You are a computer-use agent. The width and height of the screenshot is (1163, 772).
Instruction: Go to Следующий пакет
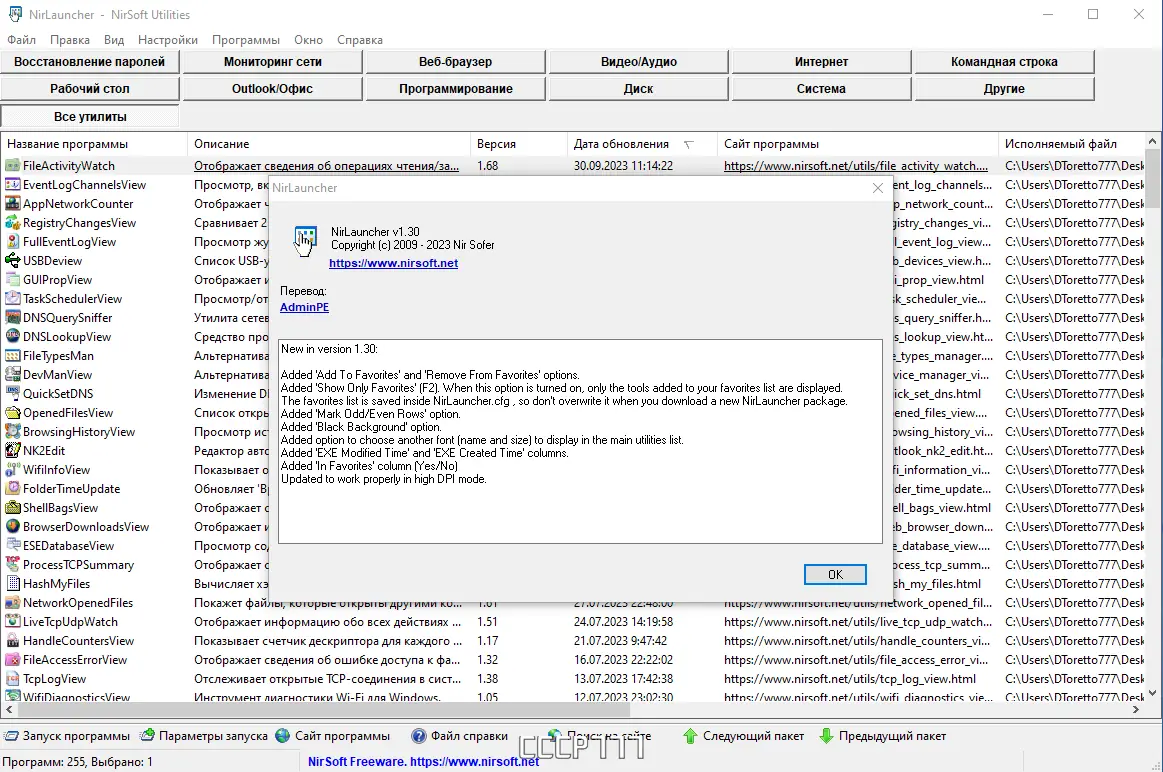[x=743, y=736]
